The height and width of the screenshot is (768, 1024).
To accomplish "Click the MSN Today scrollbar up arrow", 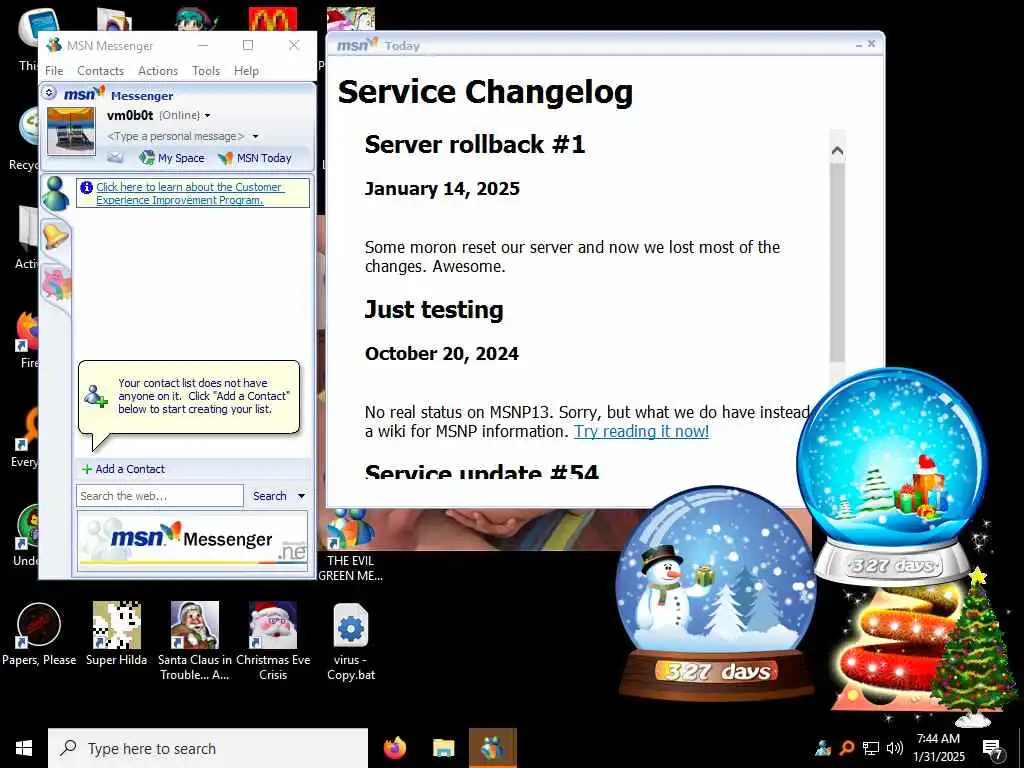I will [837, 151].
